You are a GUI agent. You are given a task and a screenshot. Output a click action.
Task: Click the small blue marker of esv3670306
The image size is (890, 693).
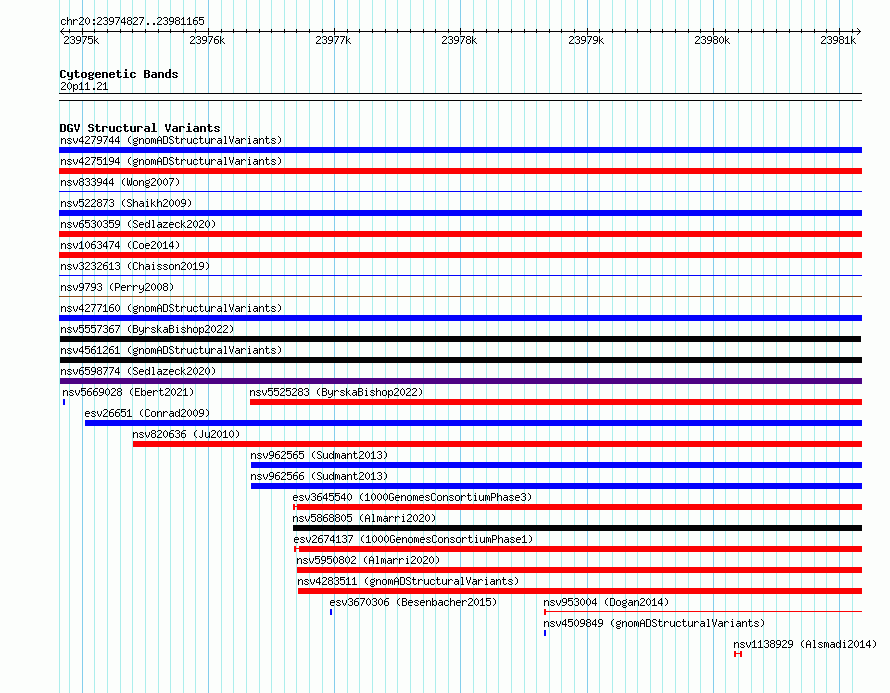tap(331, 612)
